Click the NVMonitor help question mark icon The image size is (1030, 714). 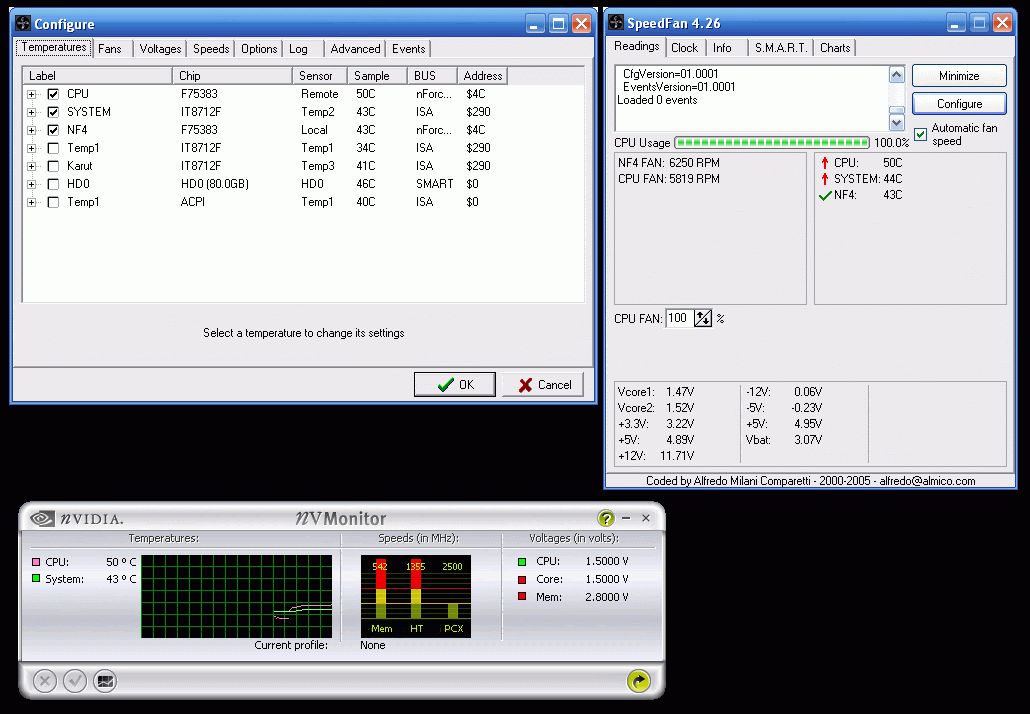pos(606,518)
